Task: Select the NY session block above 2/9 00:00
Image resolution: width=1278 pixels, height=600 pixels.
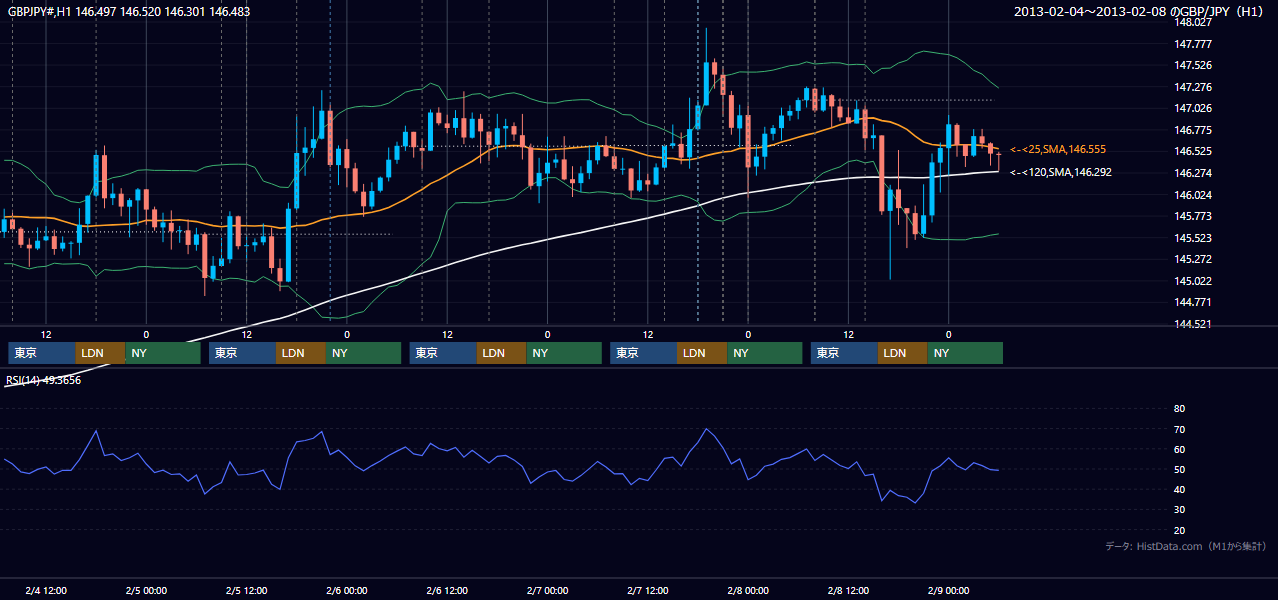Action: tap(965, 353)
